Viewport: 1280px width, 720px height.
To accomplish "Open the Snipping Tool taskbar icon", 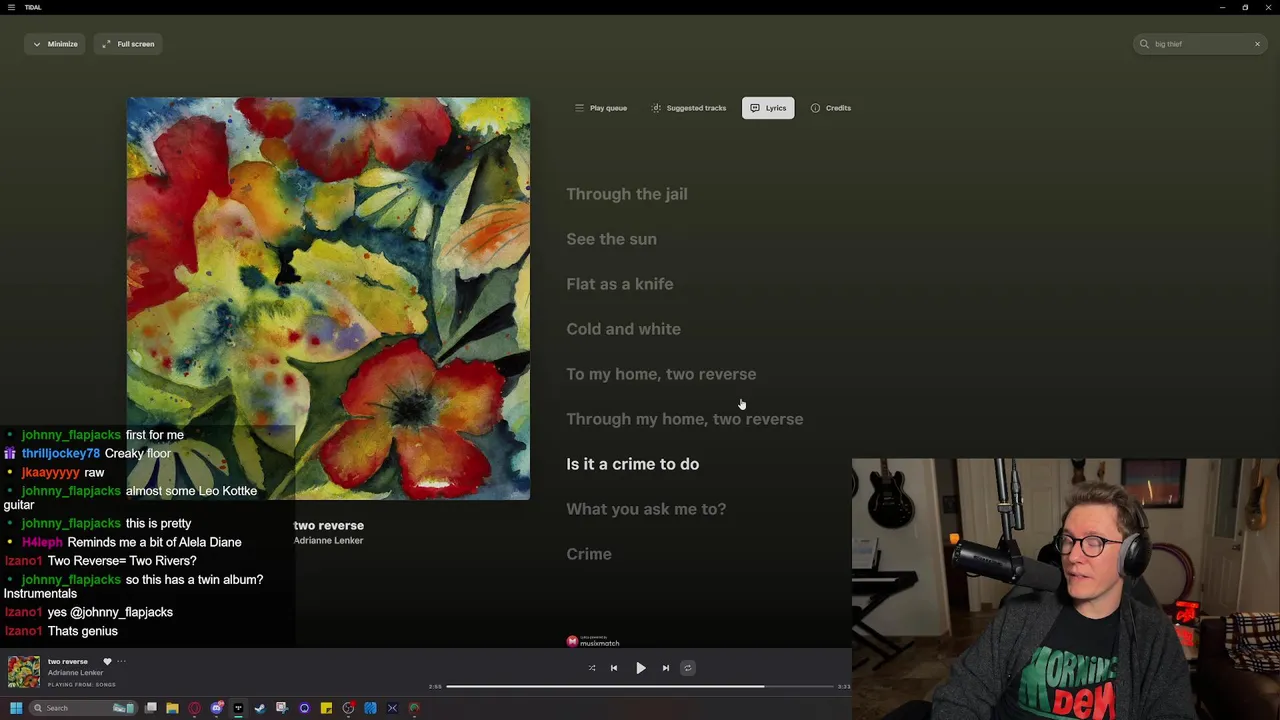I will (x=282, y=708).
